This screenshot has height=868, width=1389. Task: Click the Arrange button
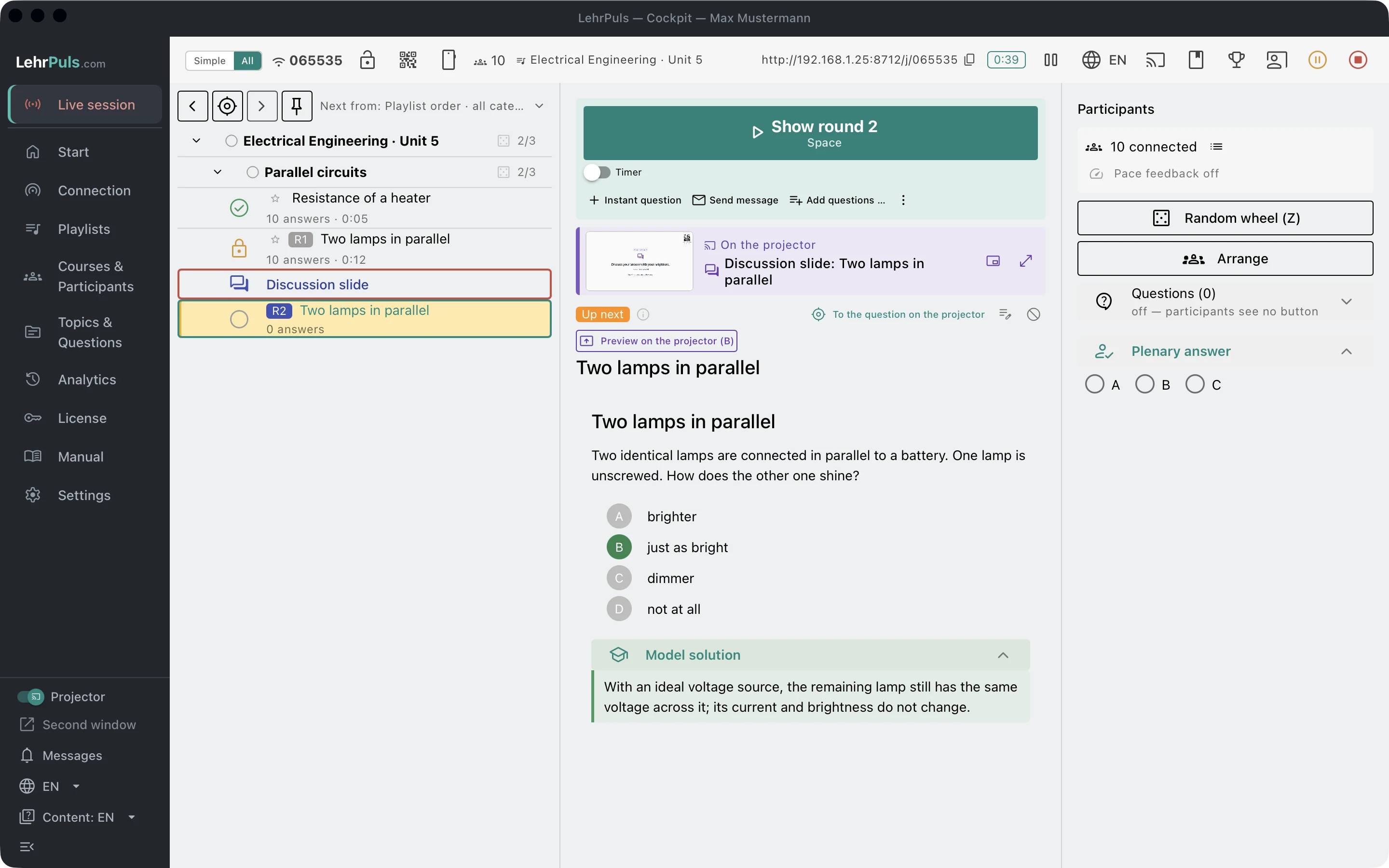pyautogui.click(x=1225, y=258)
